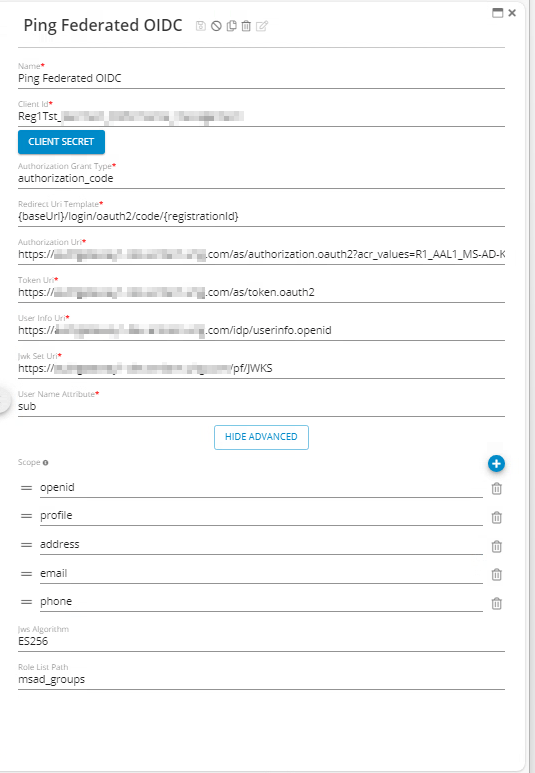Remove the profile scope with trash icon
This screenshot has width=535, height=773.
click(x=497, y=517)
